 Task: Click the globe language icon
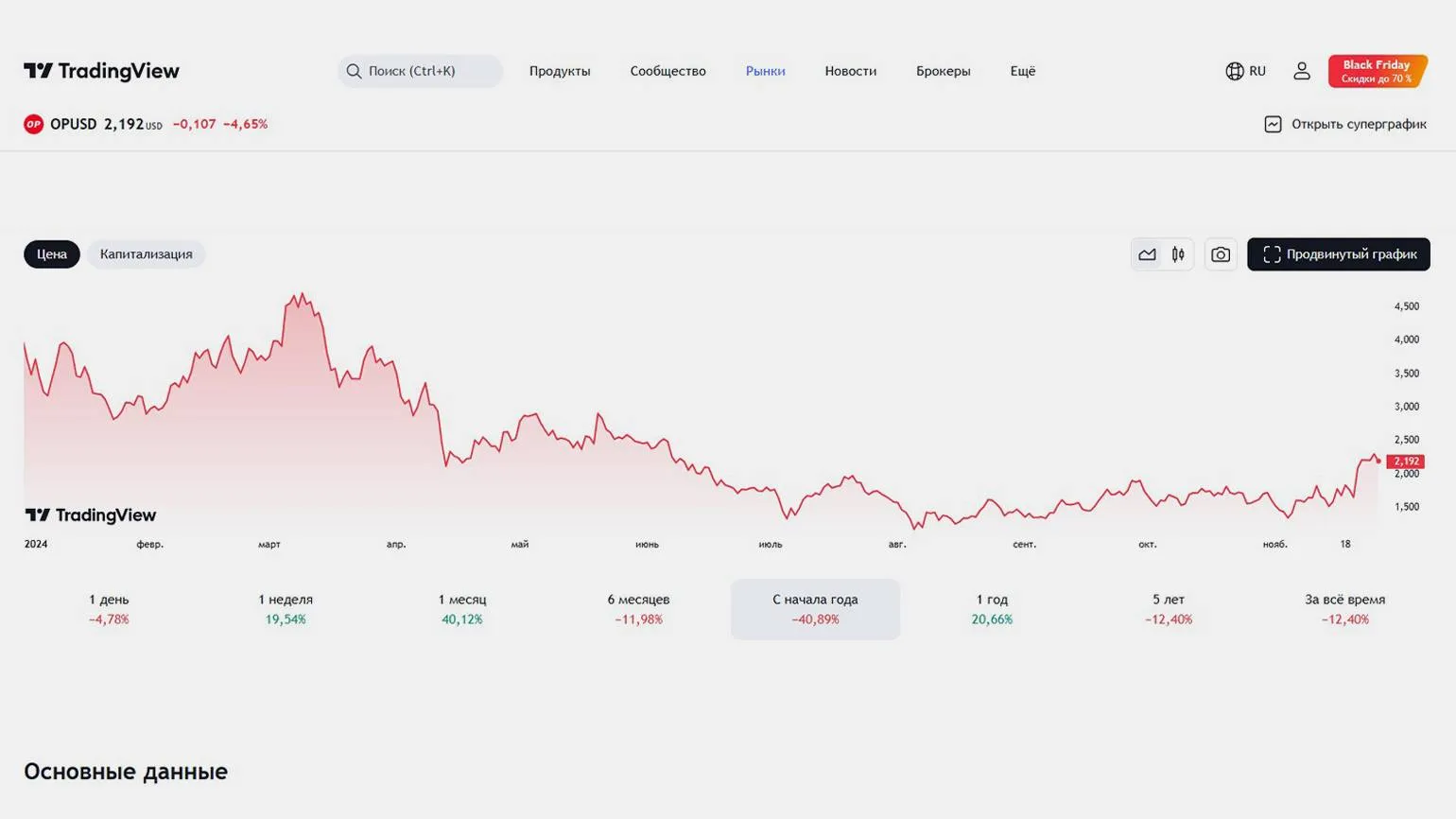[x=1234, y=71]
